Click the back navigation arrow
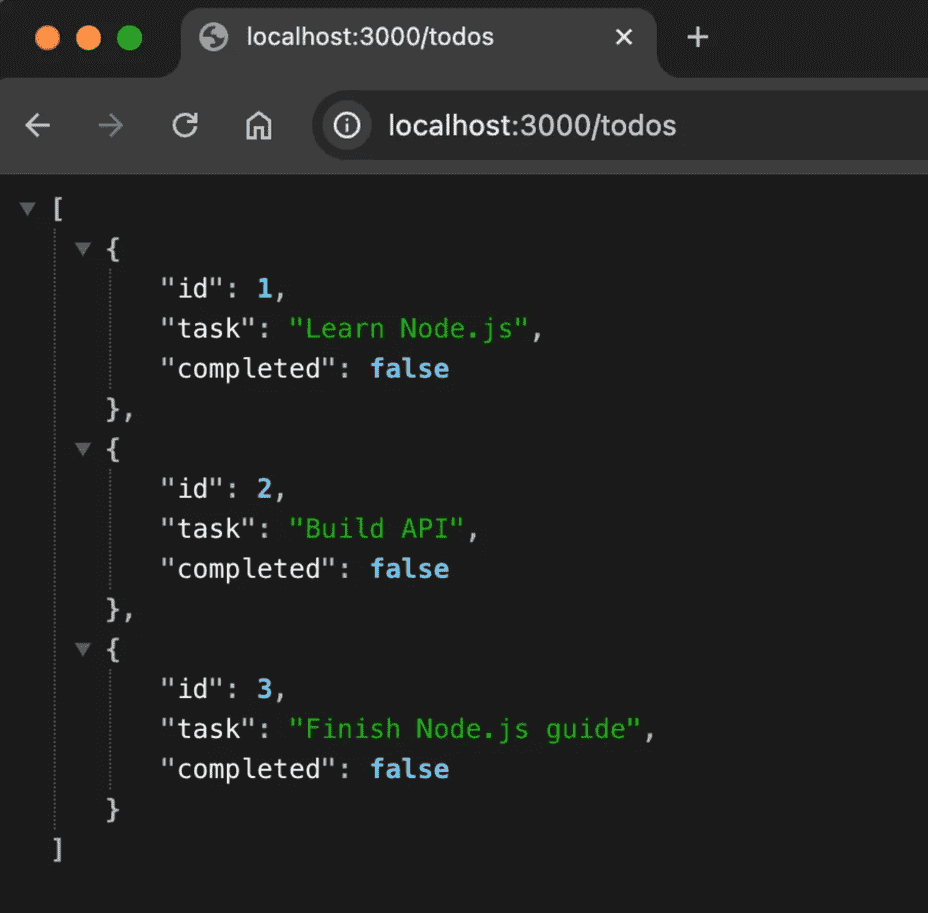Viewport: 928px width, 913px height. (x=37, y=126)
